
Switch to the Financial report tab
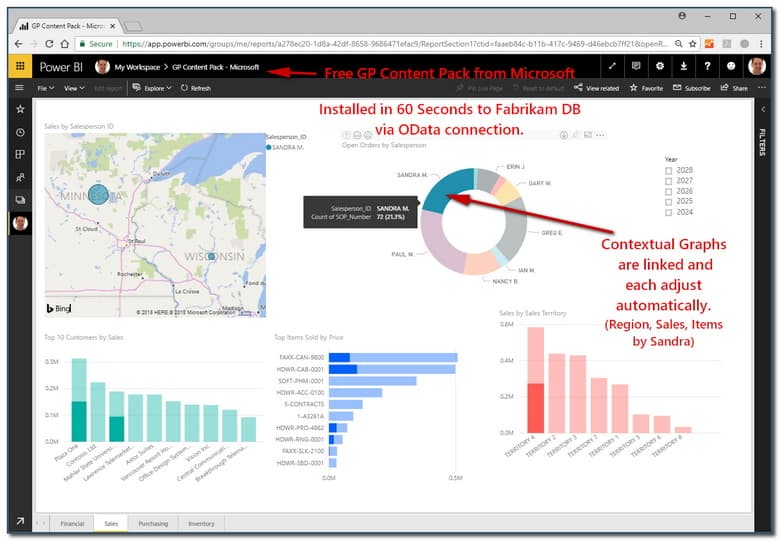72,523
